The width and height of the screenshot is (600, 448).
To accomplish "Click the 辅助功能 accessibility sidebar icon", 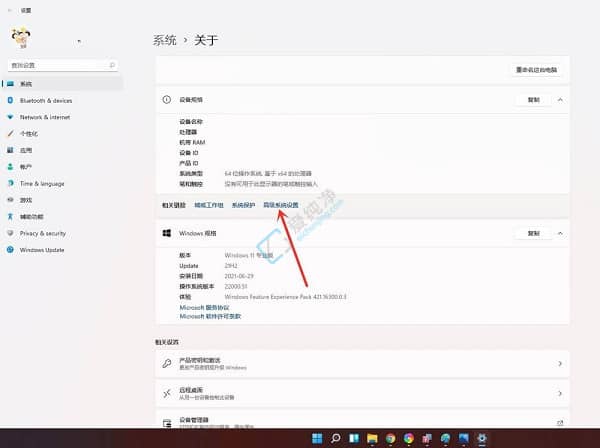I will click(x=10, y=217).
